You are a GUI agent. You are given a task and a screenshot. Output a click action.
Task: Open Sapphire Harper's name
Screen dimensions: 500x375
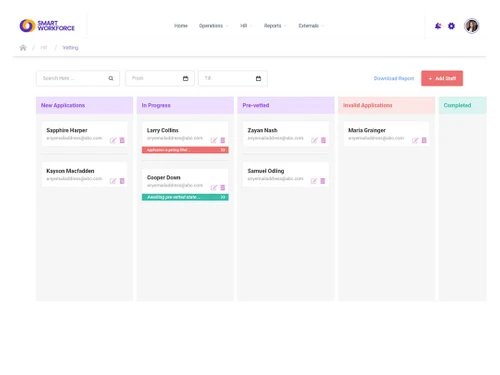[x=67, y=130]
